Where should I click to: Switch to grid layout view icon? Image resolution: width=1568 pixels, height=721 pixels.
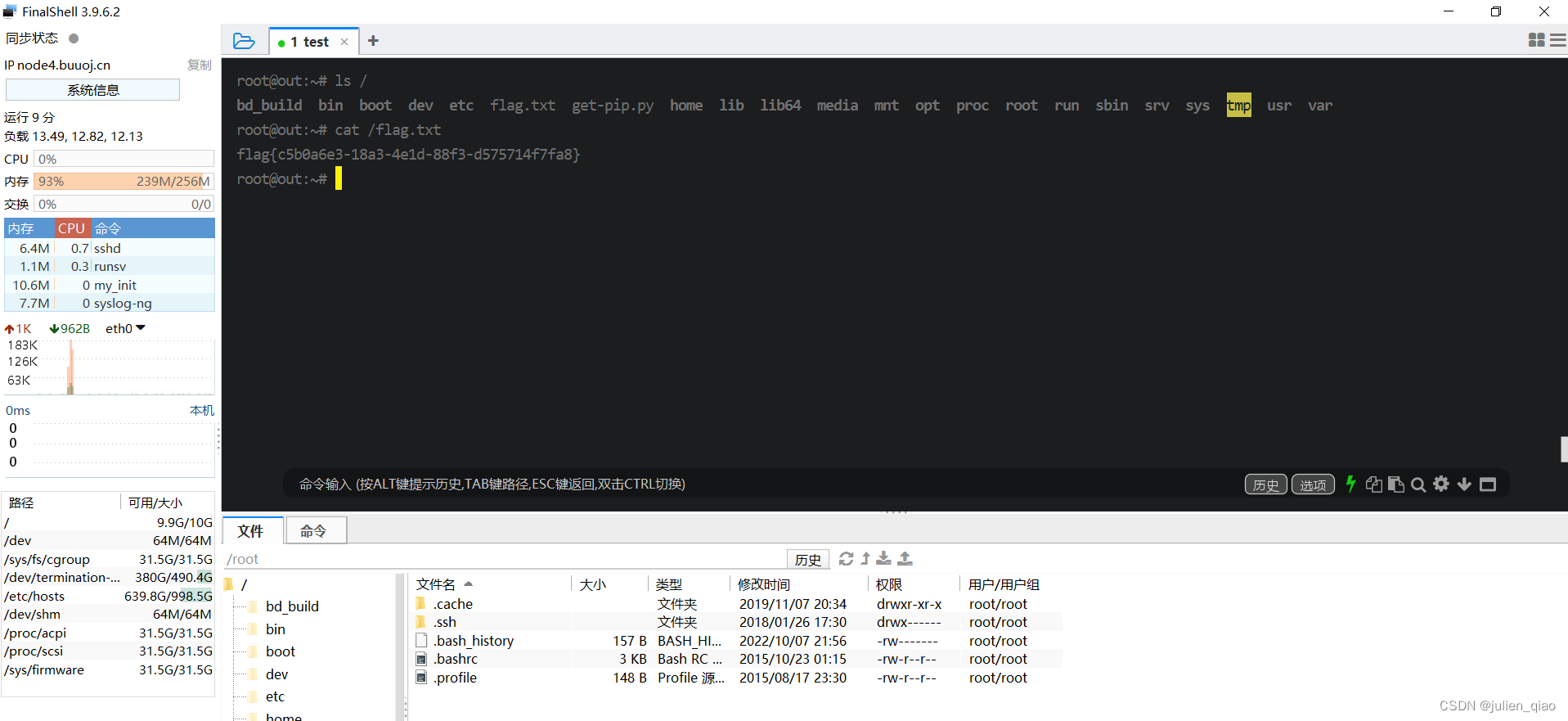1536,40
